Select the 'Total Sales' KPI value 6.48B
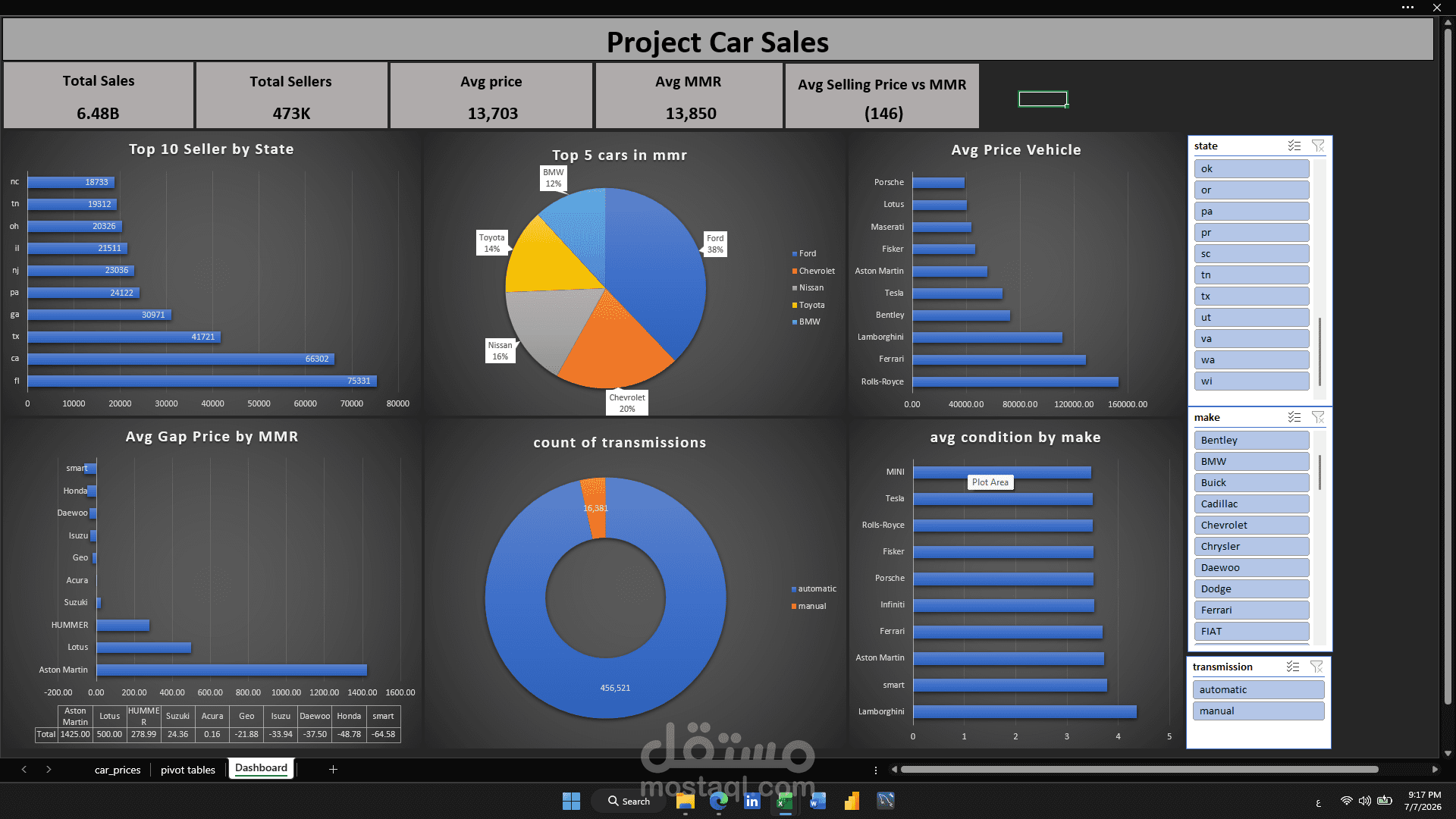Viewport: 1456px width, 819px height. pos(98,113)
